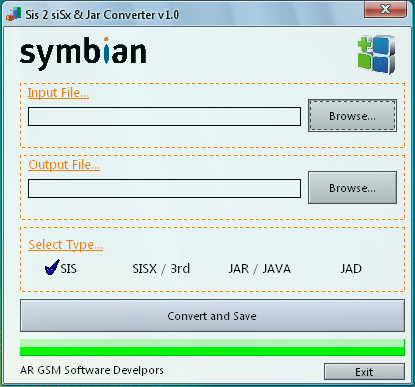Click the window title text

coord(102,15)
